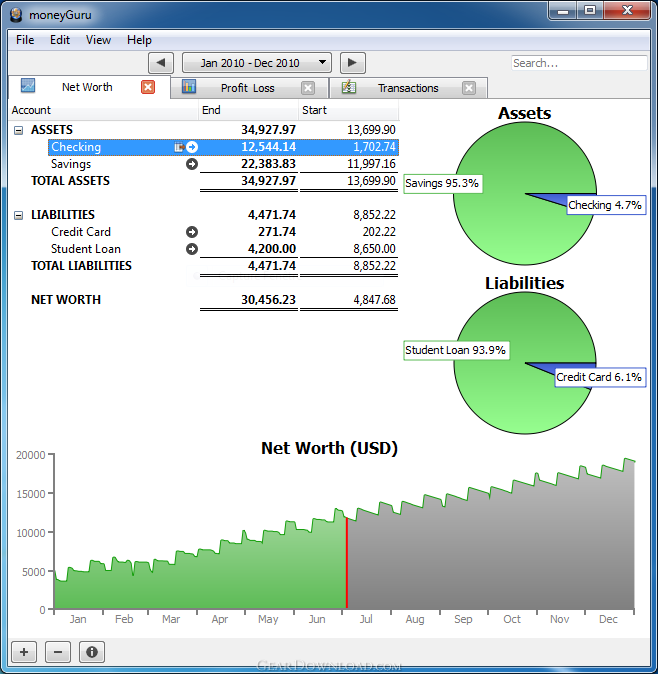The height and width of the screenshot is (674, 658).
Task: Select the Student Loan account row
Action: coord(223,249)
